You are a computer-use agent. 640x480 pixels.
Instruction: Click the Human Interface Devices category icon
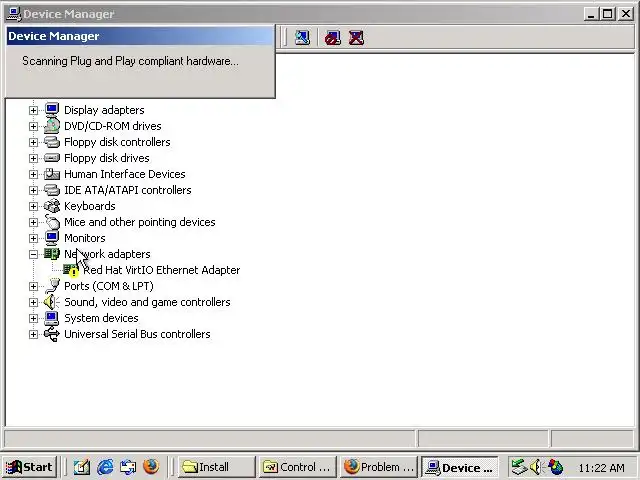click(x=52, y=174)
